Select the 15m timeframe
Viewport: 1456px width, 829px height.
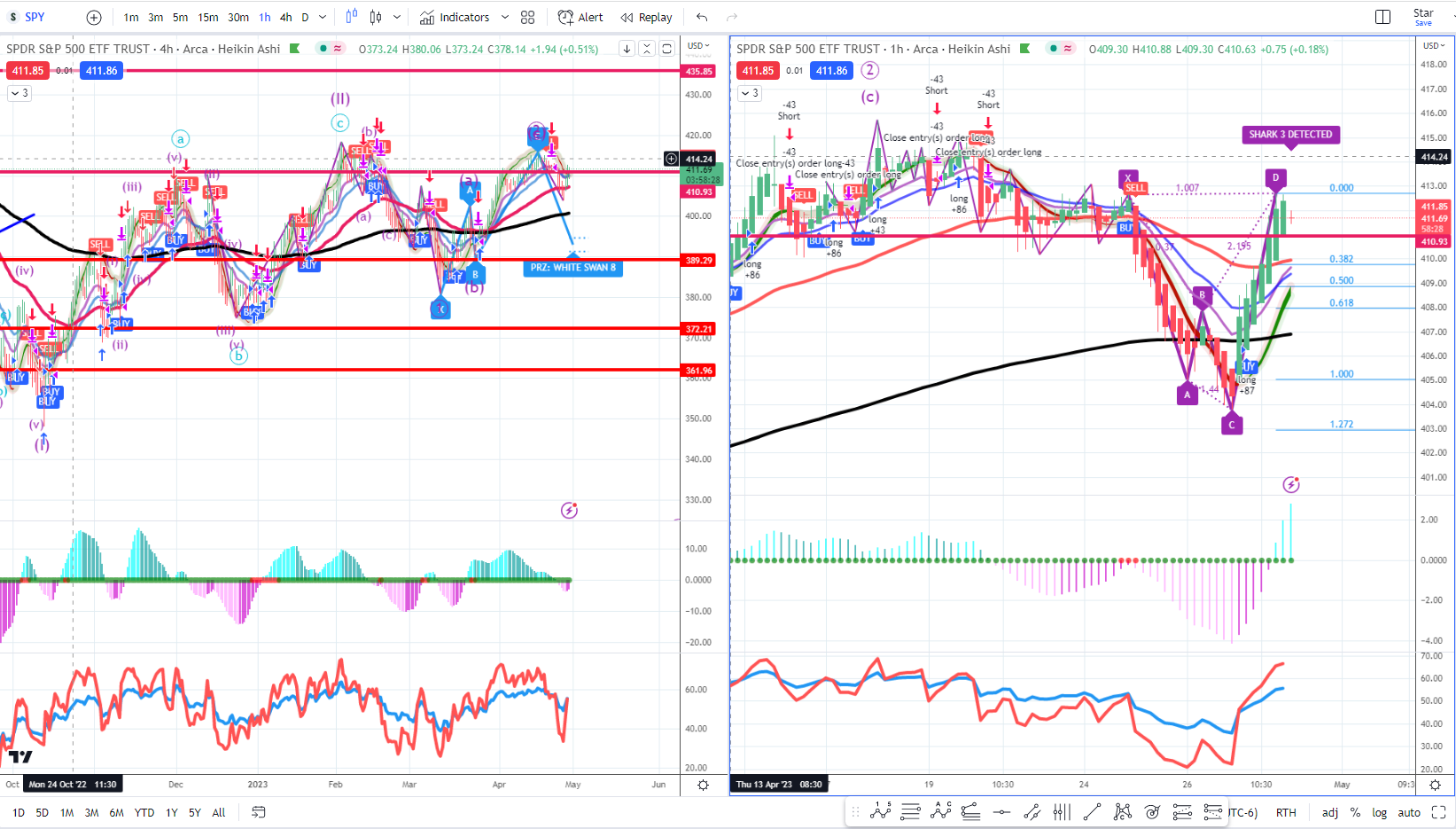click(x=208, y=17)
